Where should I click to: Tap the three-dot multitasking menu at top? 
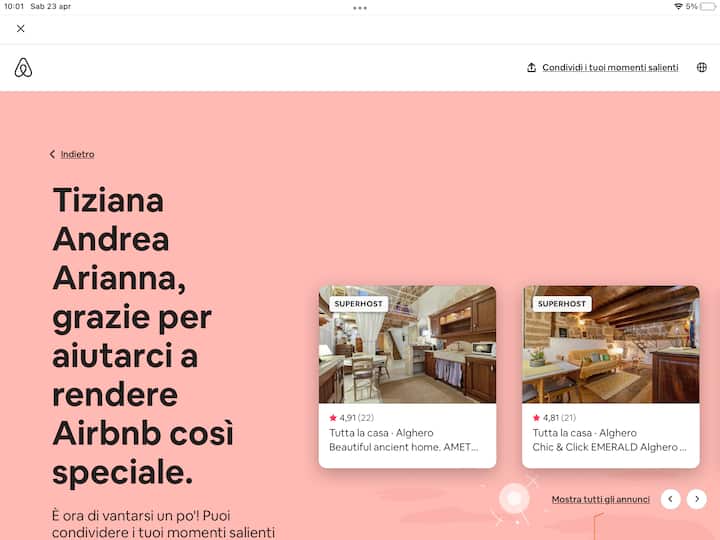click(x=360, y=7)
